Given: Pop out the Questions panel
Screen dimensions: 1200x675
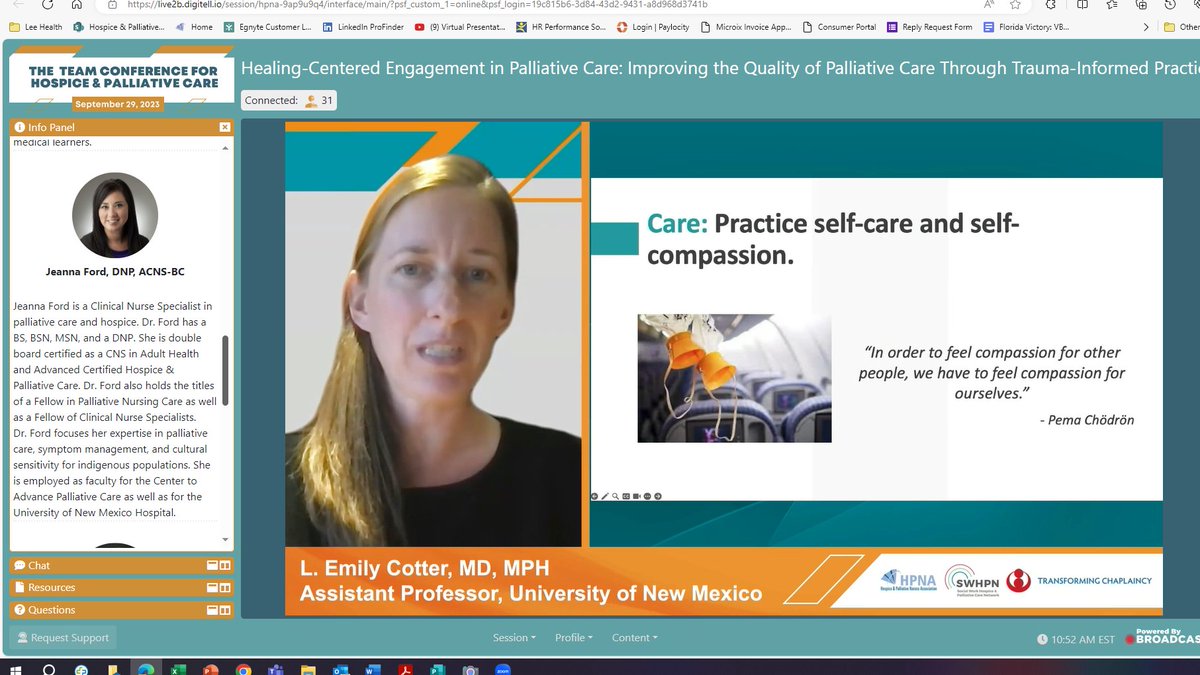Looking at the screenshot, I should tap(214, 609).
